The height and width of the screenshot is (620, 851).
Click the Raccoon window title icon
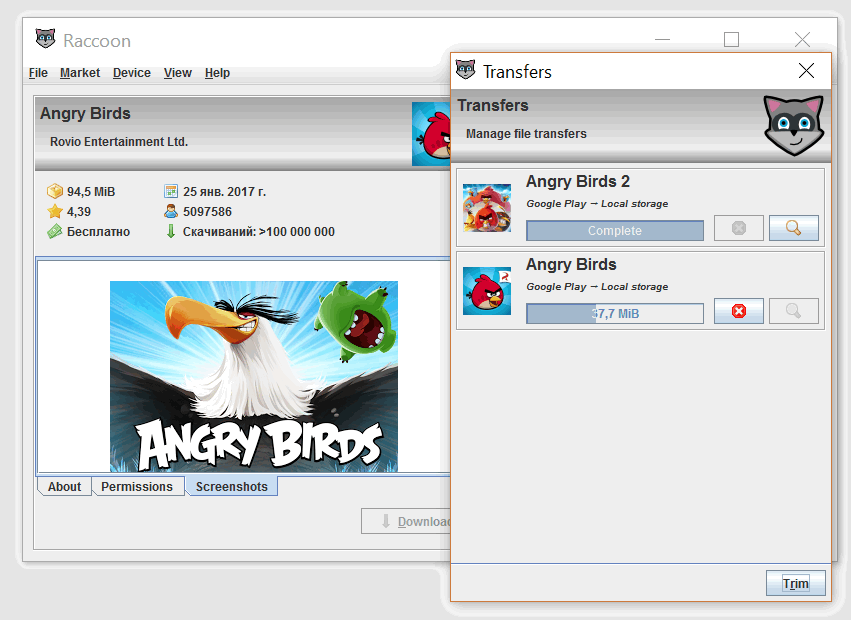[x=46, y=39]
